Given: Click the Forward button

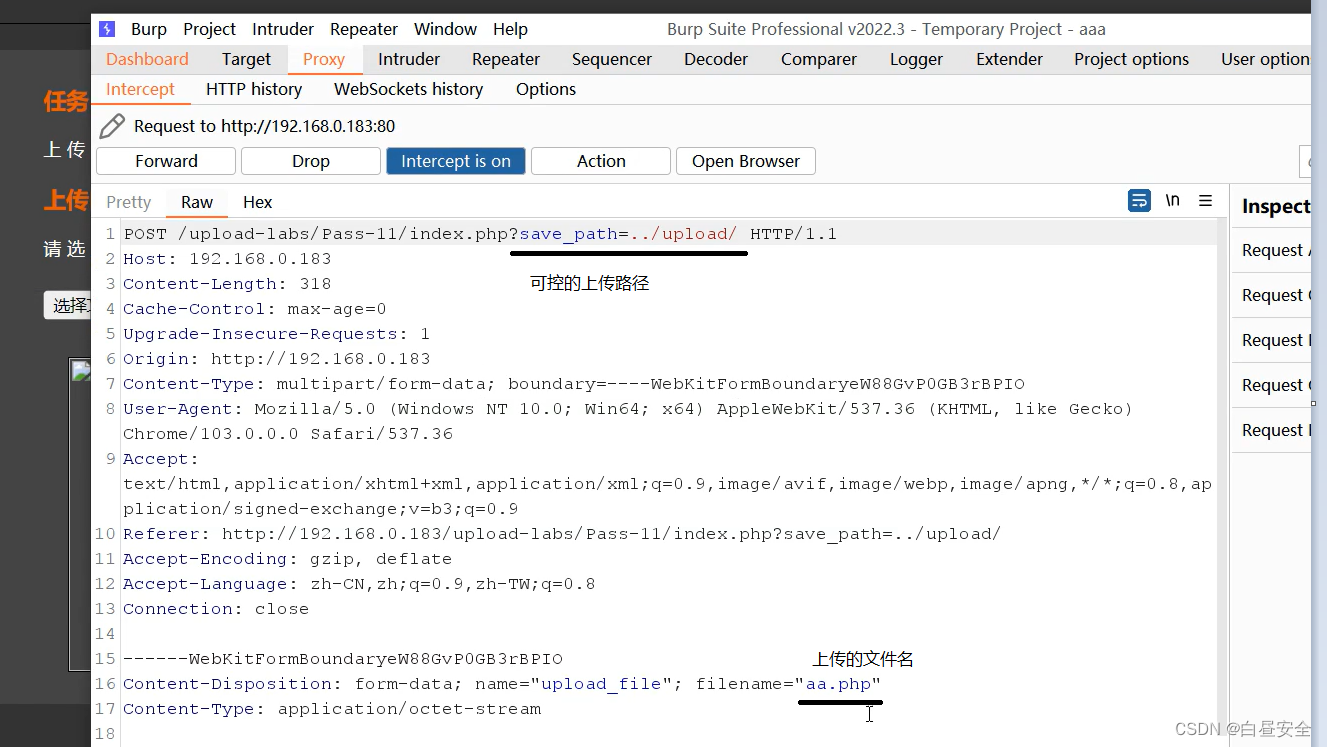Looking at the screenshot, I should click(x=166, y=161).
